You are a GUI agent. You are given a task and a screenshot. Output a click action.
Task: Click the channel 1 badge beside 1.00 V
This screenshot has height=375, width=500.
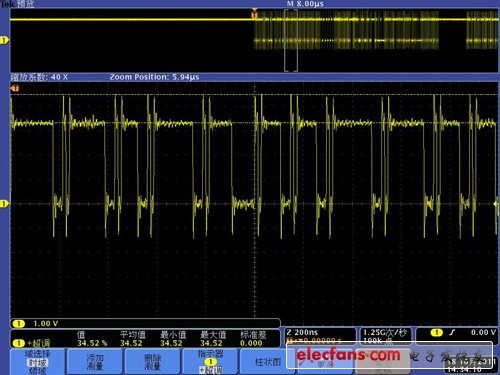pos(19,323)
